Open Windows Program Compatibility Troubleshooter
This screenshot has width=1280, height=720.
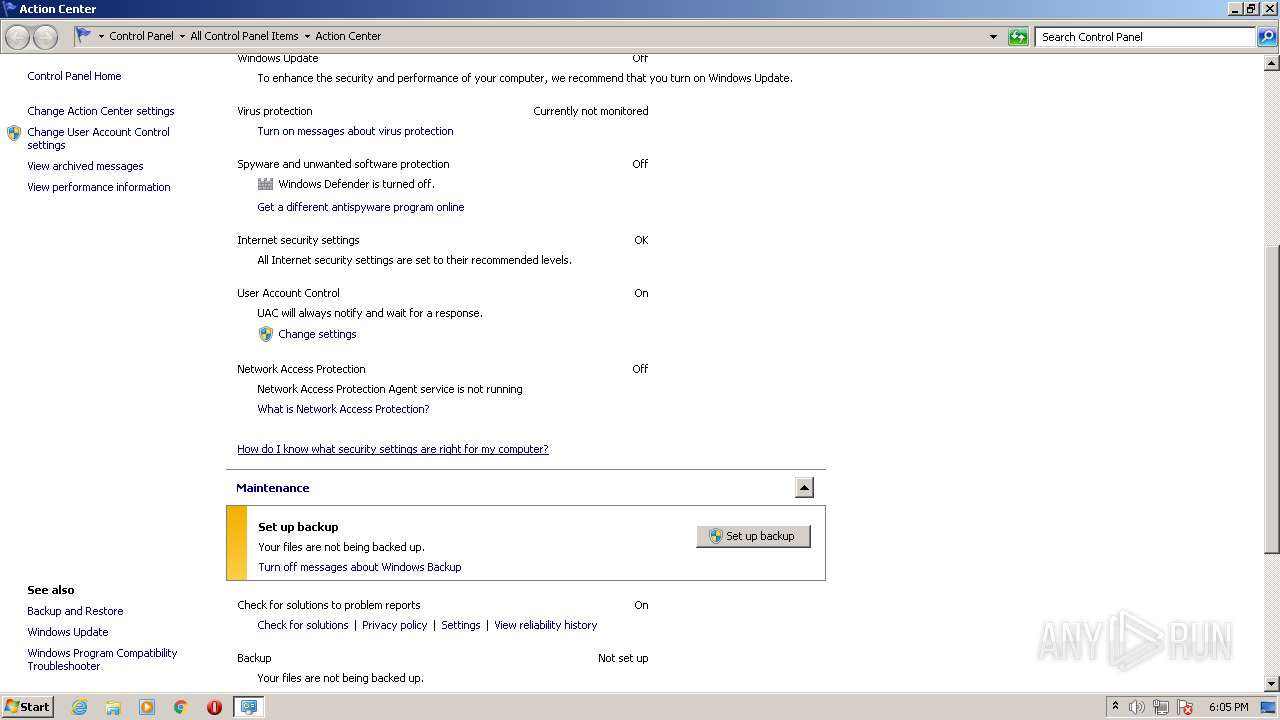click(x=102, y=659)
